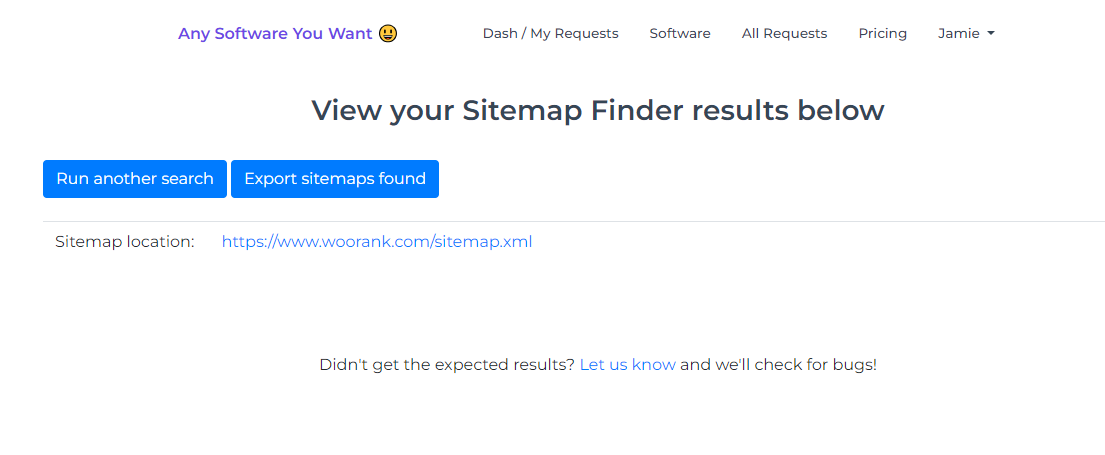The image size is (1105, 455).
Task: Click the caret arrow beside Jamie
Action: 991,33
